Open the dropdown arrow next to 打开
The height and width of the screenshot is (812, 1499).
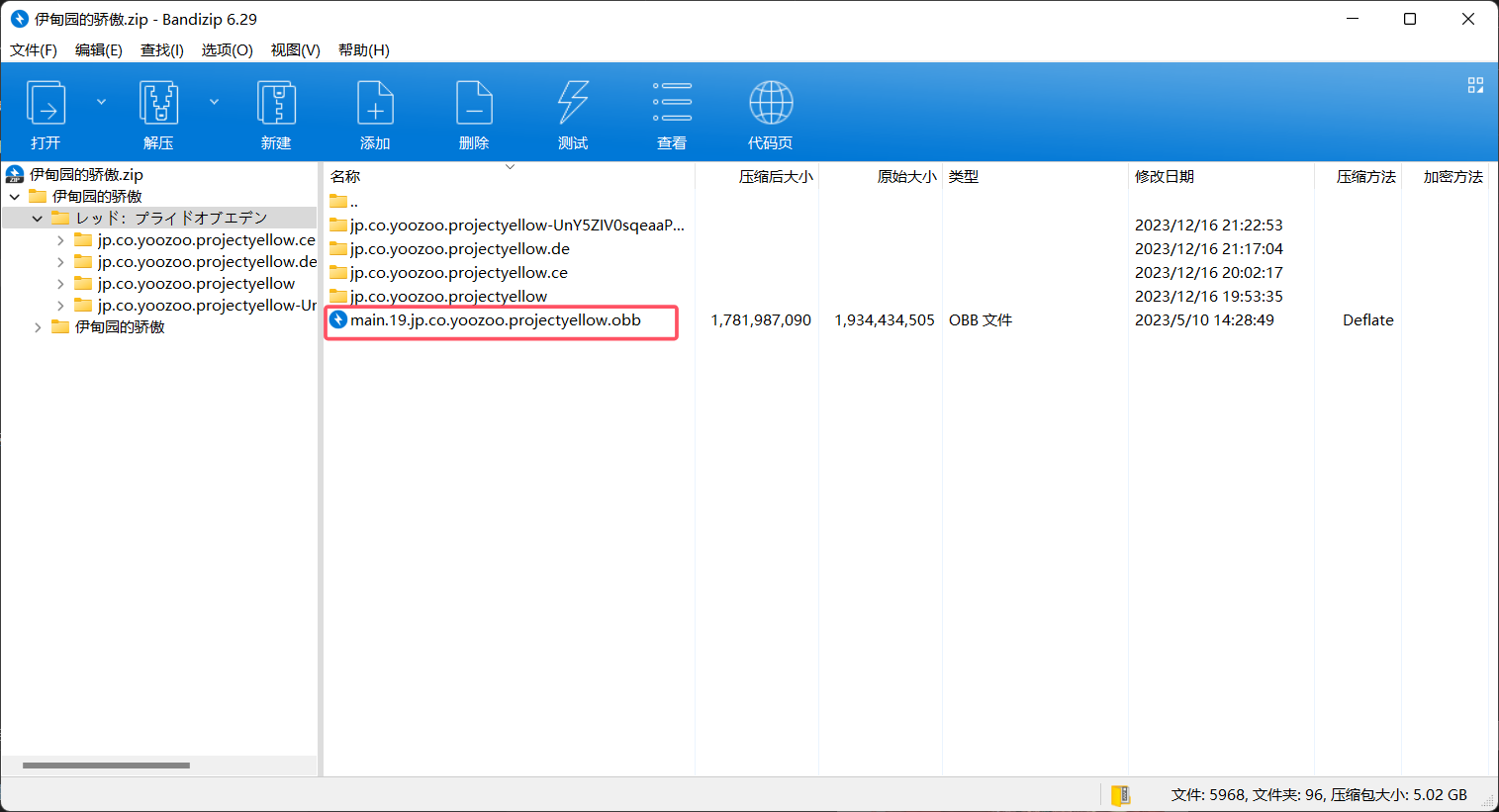pos(101,102)
